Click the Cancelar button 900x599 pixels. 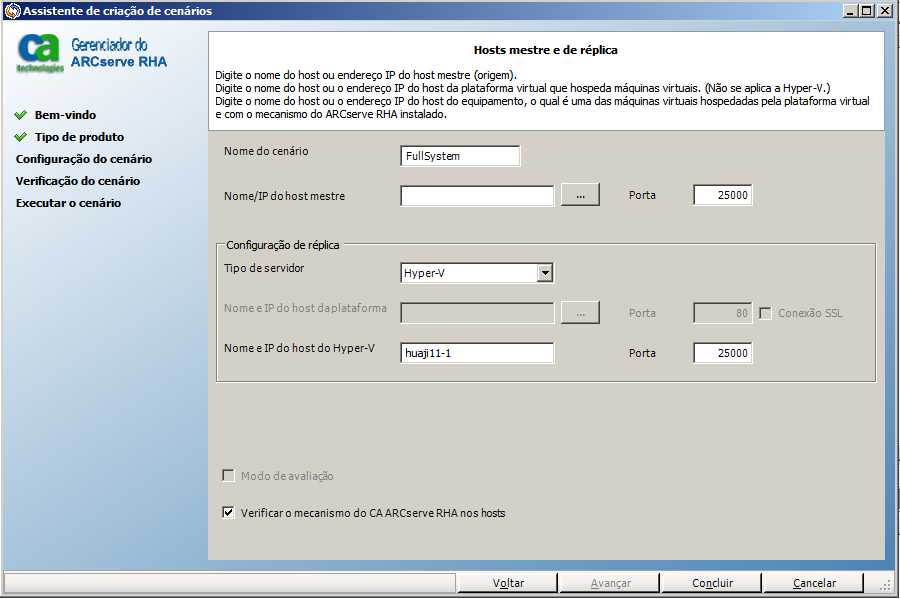click(814, 583)
